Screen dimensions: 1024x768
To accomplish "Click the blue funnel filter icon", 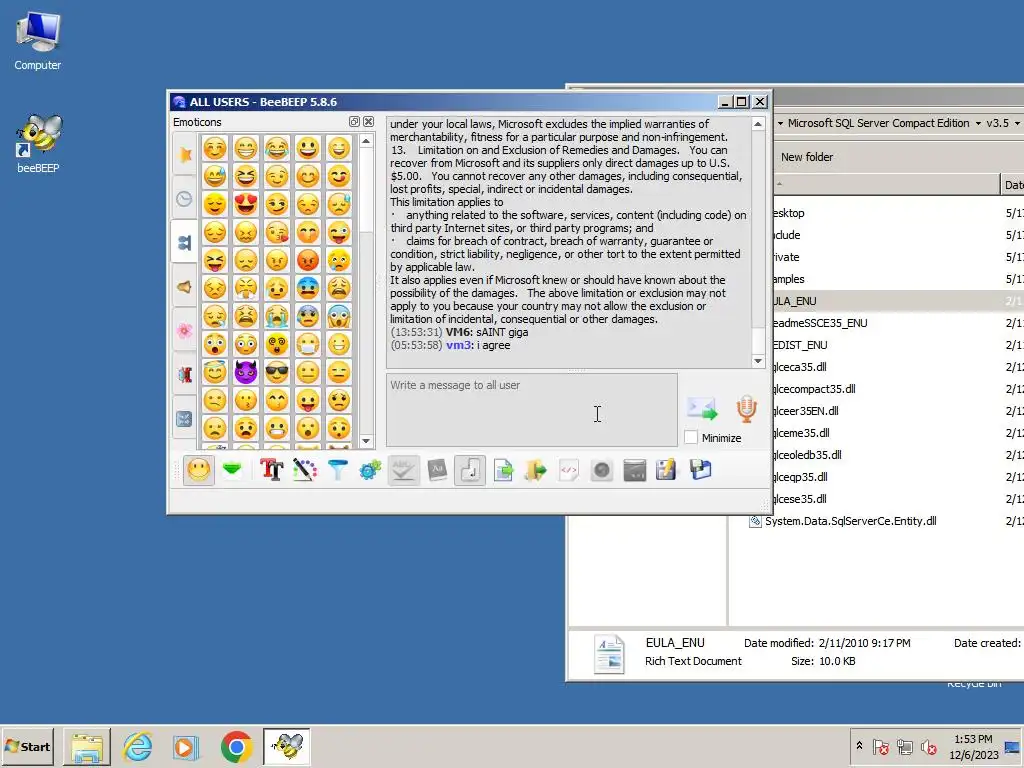I will 338,470.
